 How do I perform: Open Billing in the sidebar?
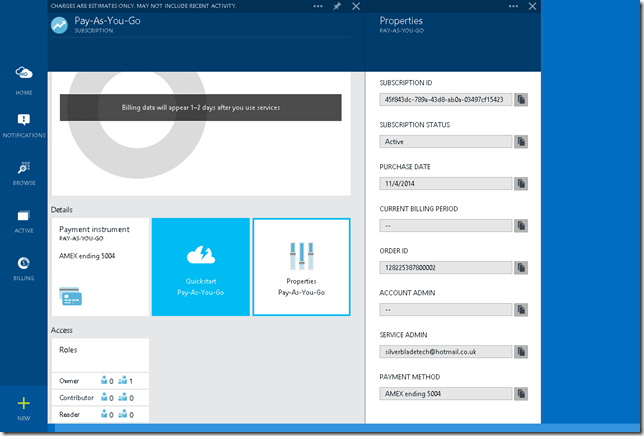tap(24, 267)
